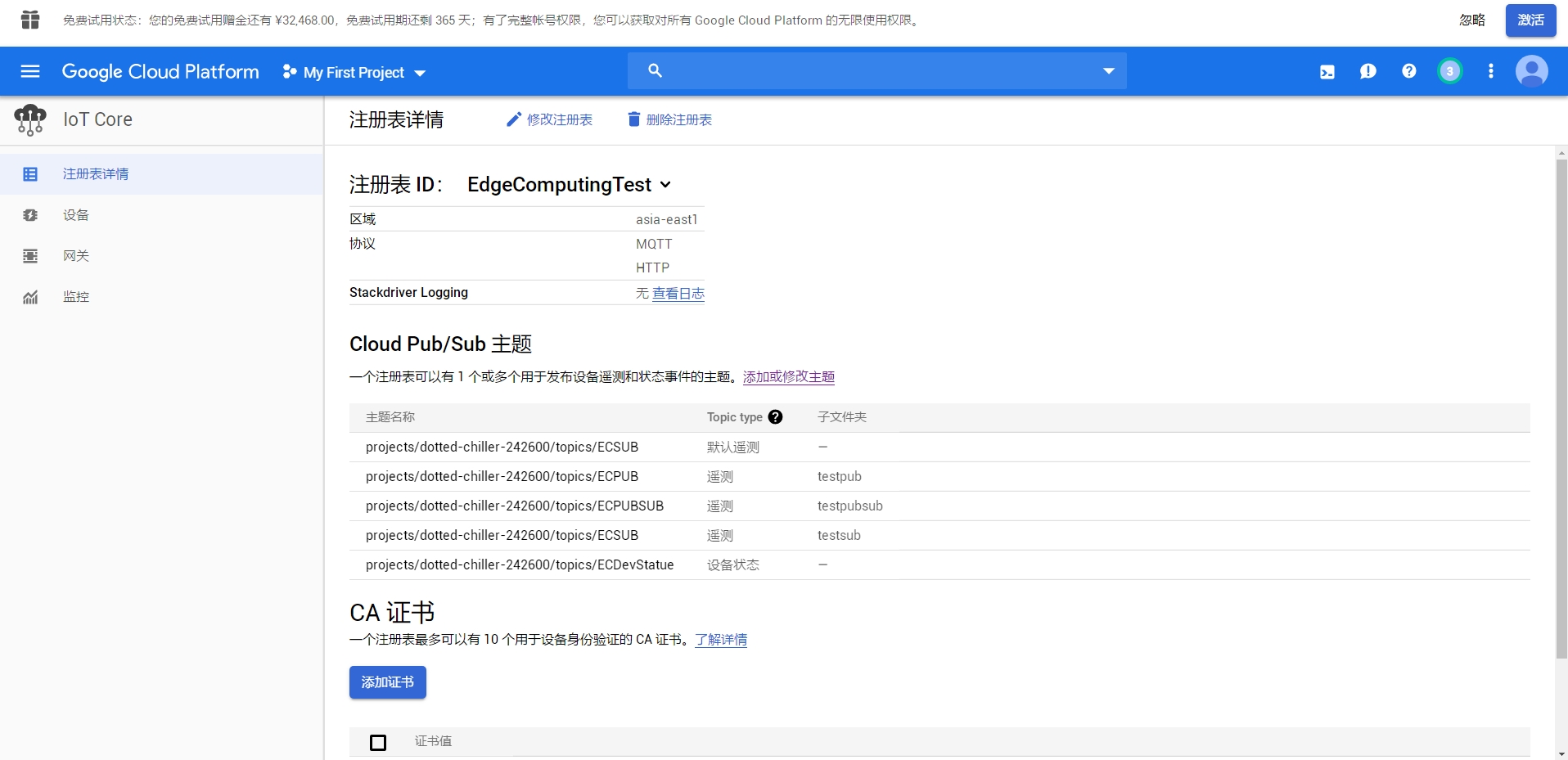Click the 添加证书 button
1568x760 pixels.
click(x=387, y=681)
